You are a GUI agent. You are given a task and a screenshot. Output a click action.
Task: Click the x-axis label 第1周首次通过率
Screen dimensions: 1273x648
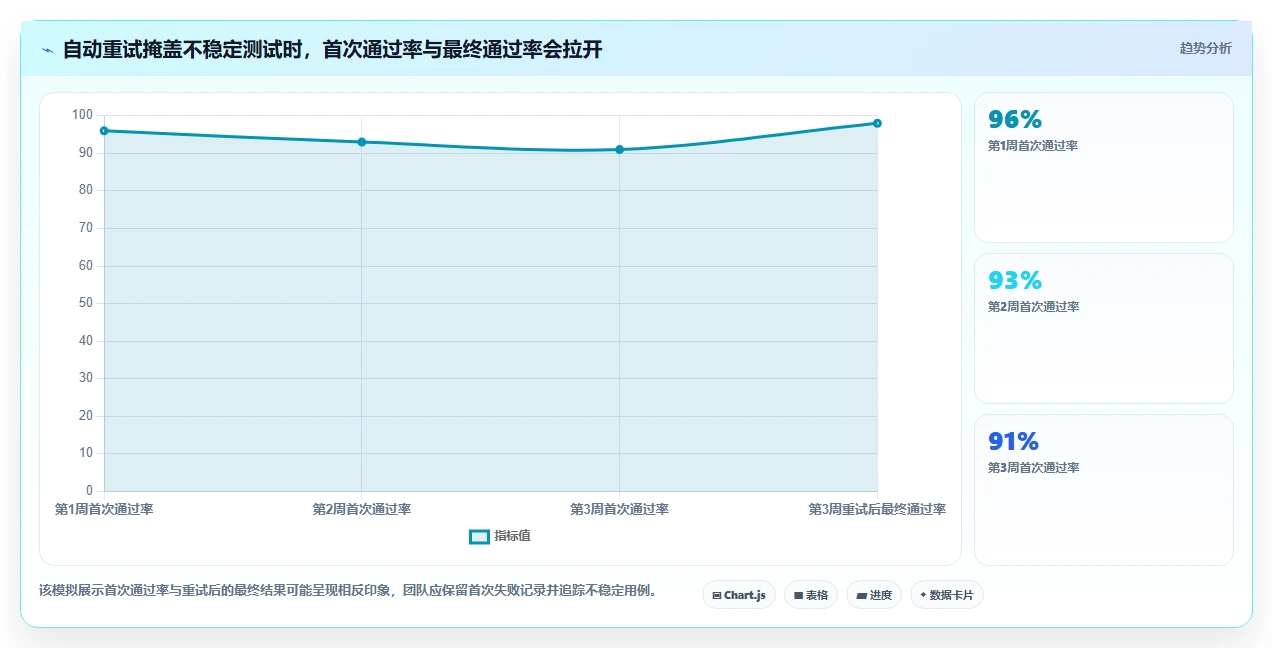104,509
